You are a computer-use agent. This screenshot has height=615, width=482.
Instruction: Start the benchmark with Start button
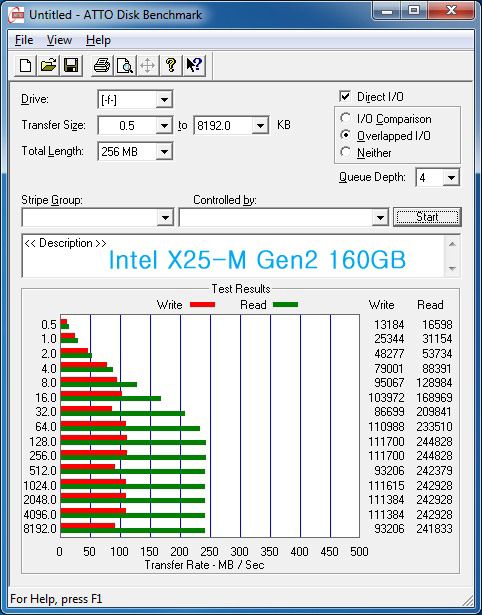427,217
